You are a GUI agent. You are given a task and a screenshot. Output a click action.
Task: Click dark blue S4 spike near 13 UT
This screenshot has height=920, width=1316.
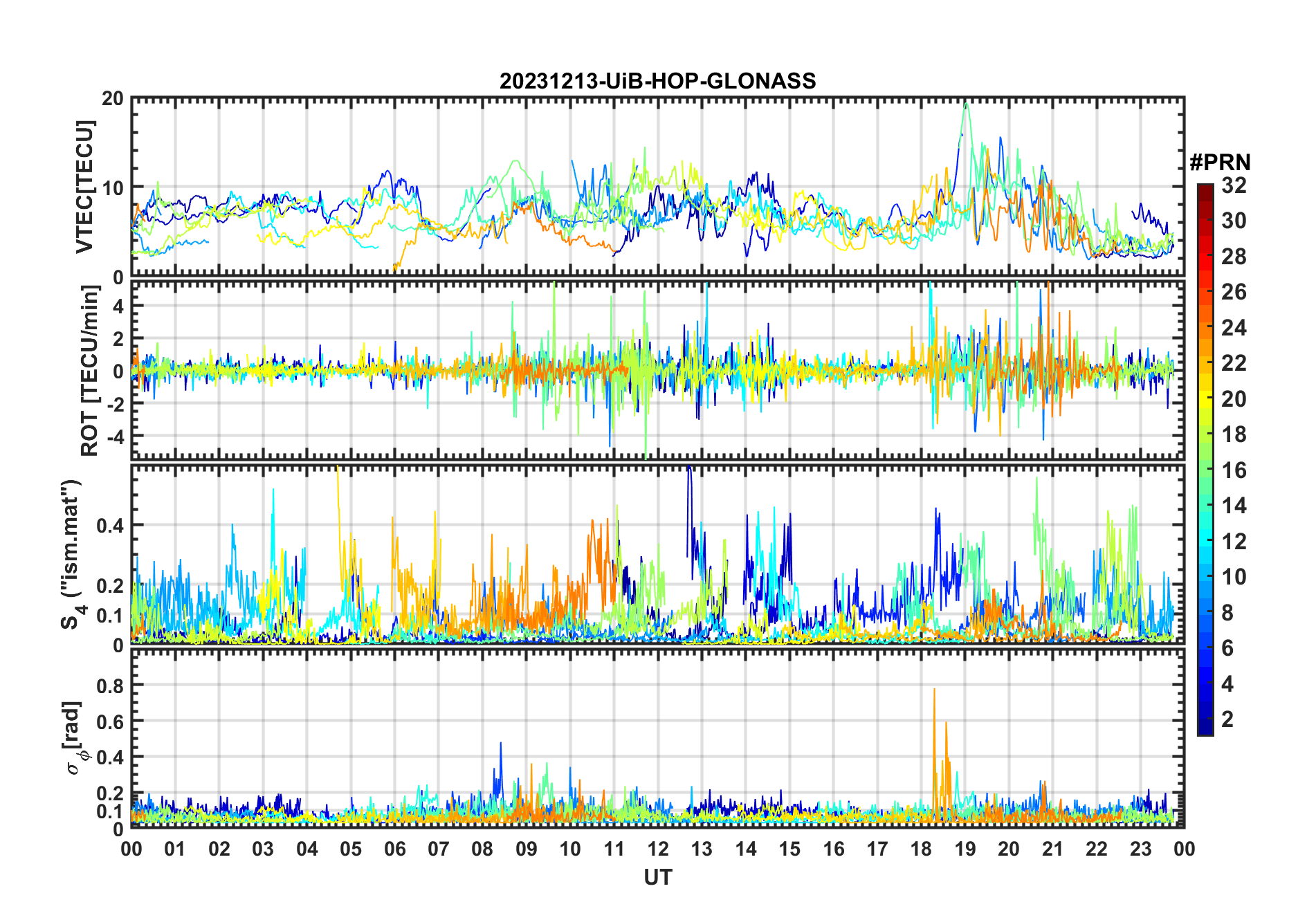(689, 512)
